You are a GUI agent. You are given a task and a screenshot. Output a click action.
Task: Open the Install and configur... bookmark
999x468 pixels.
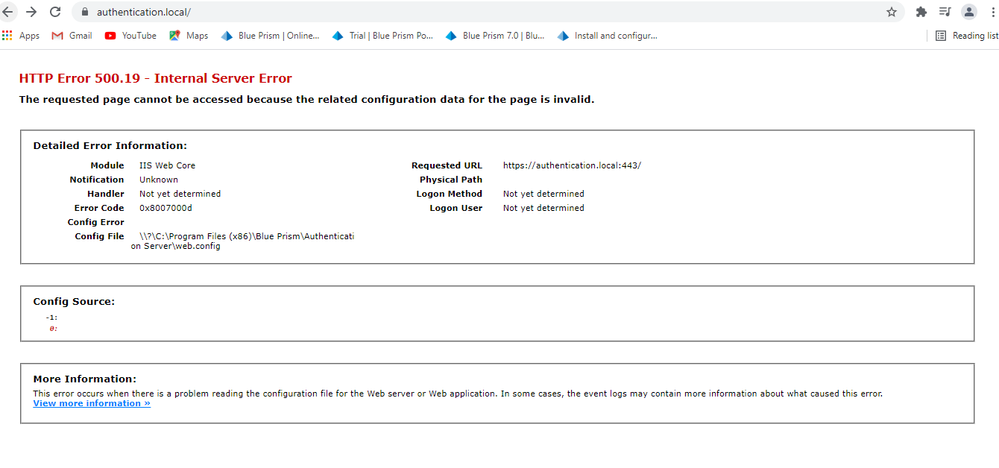pyautogui.click(x=608, y=36)
